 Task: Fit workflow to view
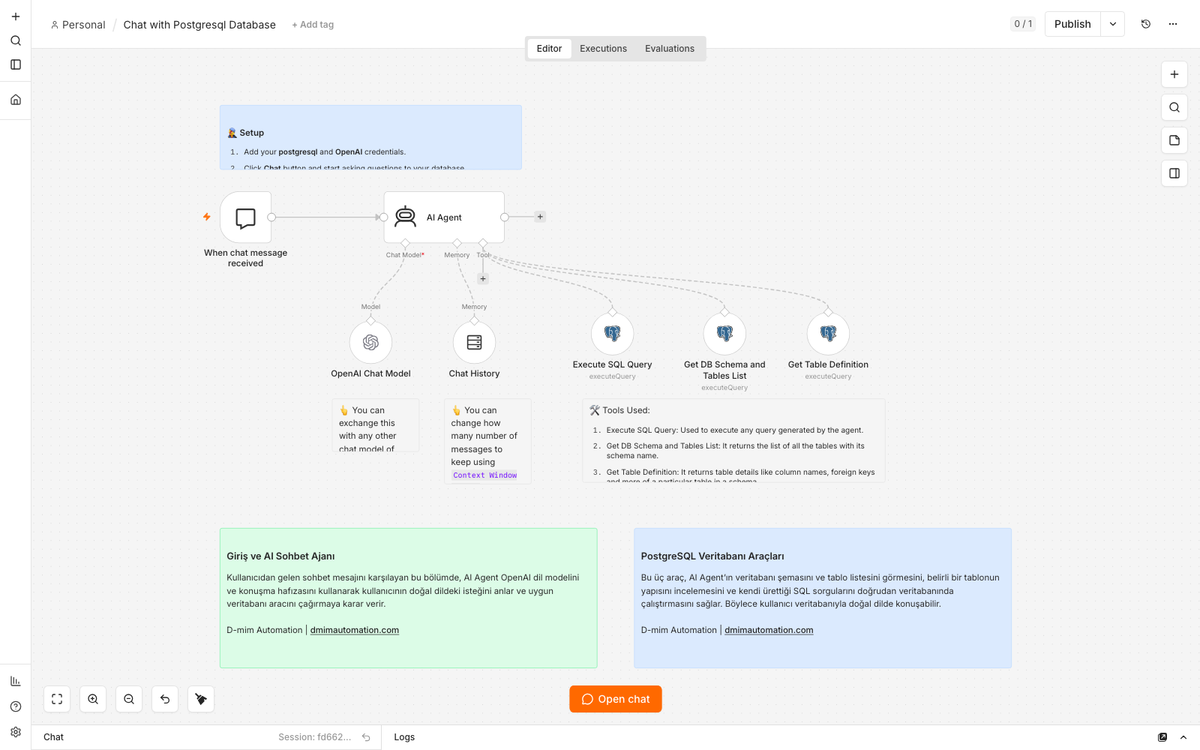click(x=57, y=699)
